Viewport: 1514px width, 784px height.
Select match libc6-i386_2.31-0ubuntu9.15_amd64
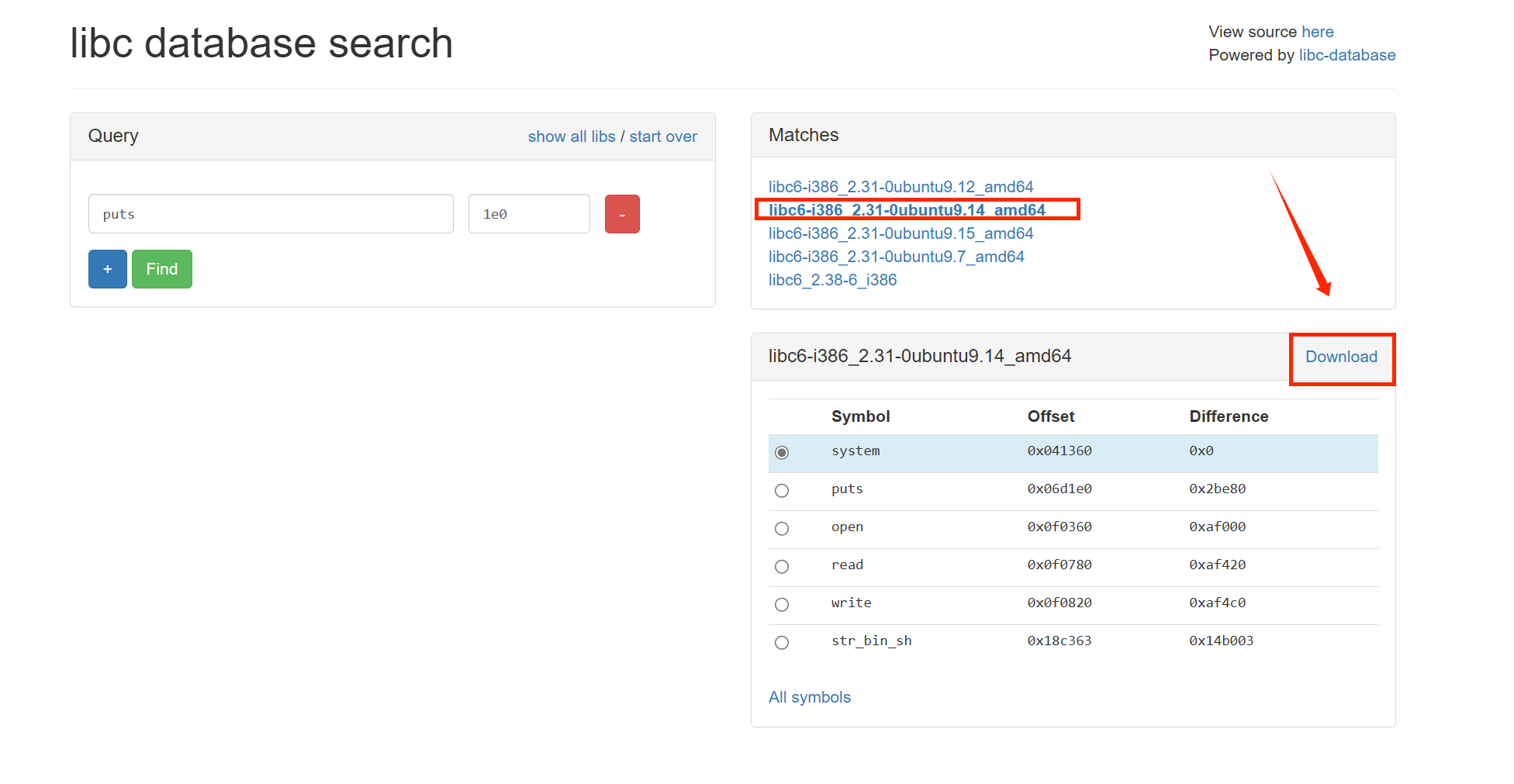(900, 233)
